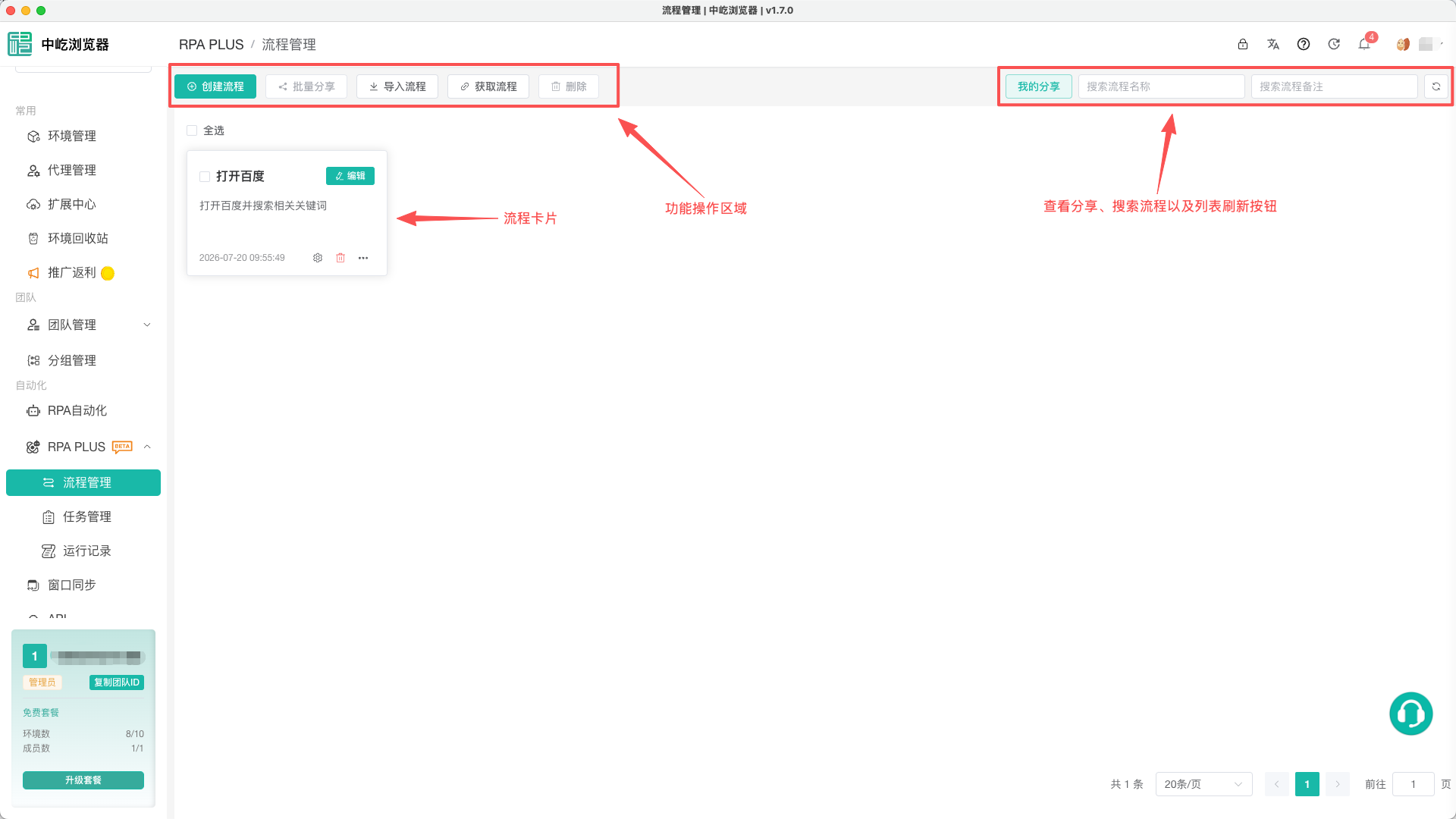Open more options ellipsis on flow card
The image size is (1456, 819).
[363, 258]
